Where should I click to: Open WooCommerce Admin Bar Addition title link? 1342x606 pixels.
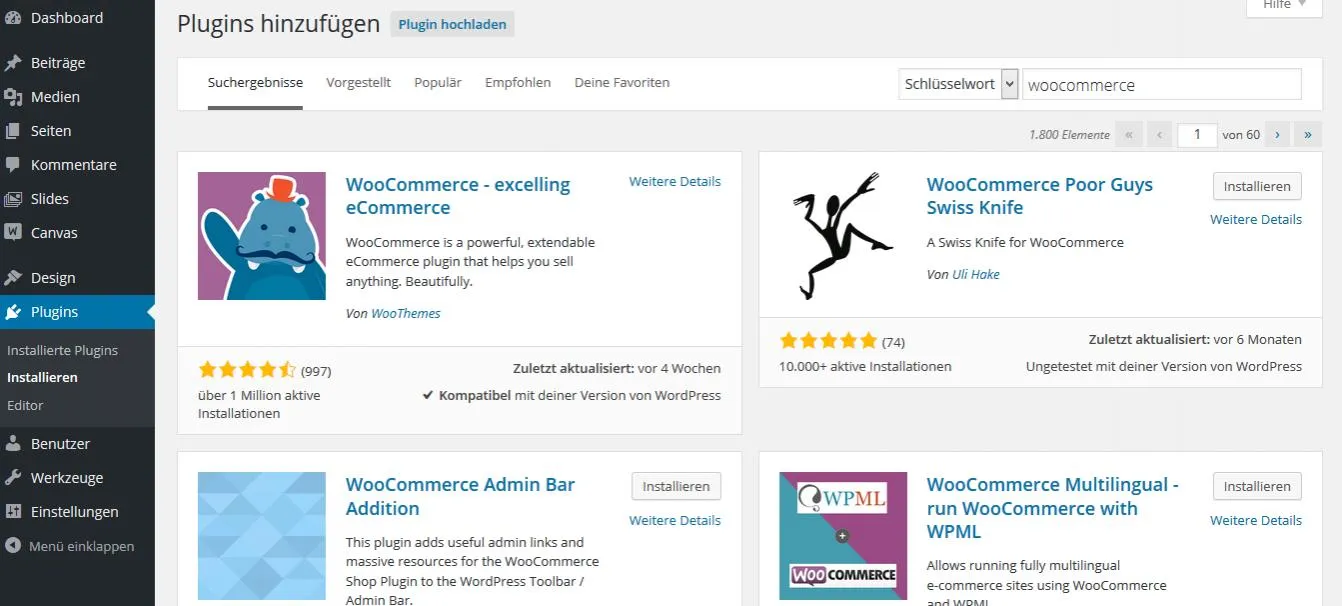pyautogui.click(x=460, y=496)
